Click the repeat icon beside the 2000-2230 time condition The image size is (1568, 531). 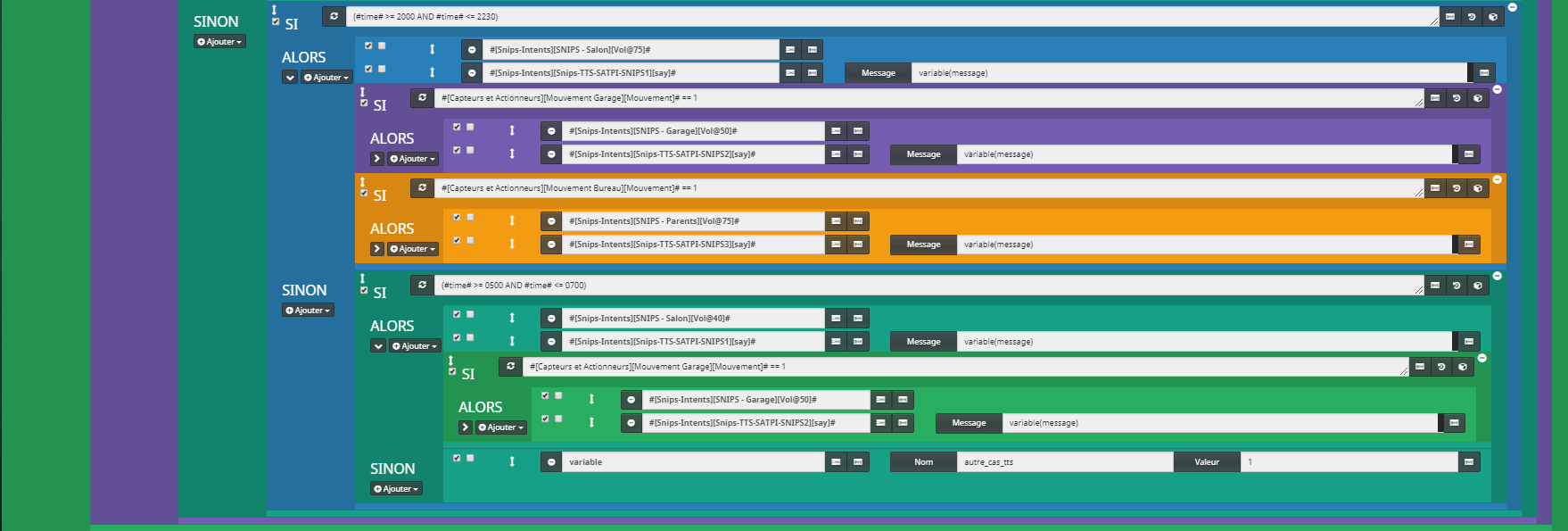tap(334, 16)
